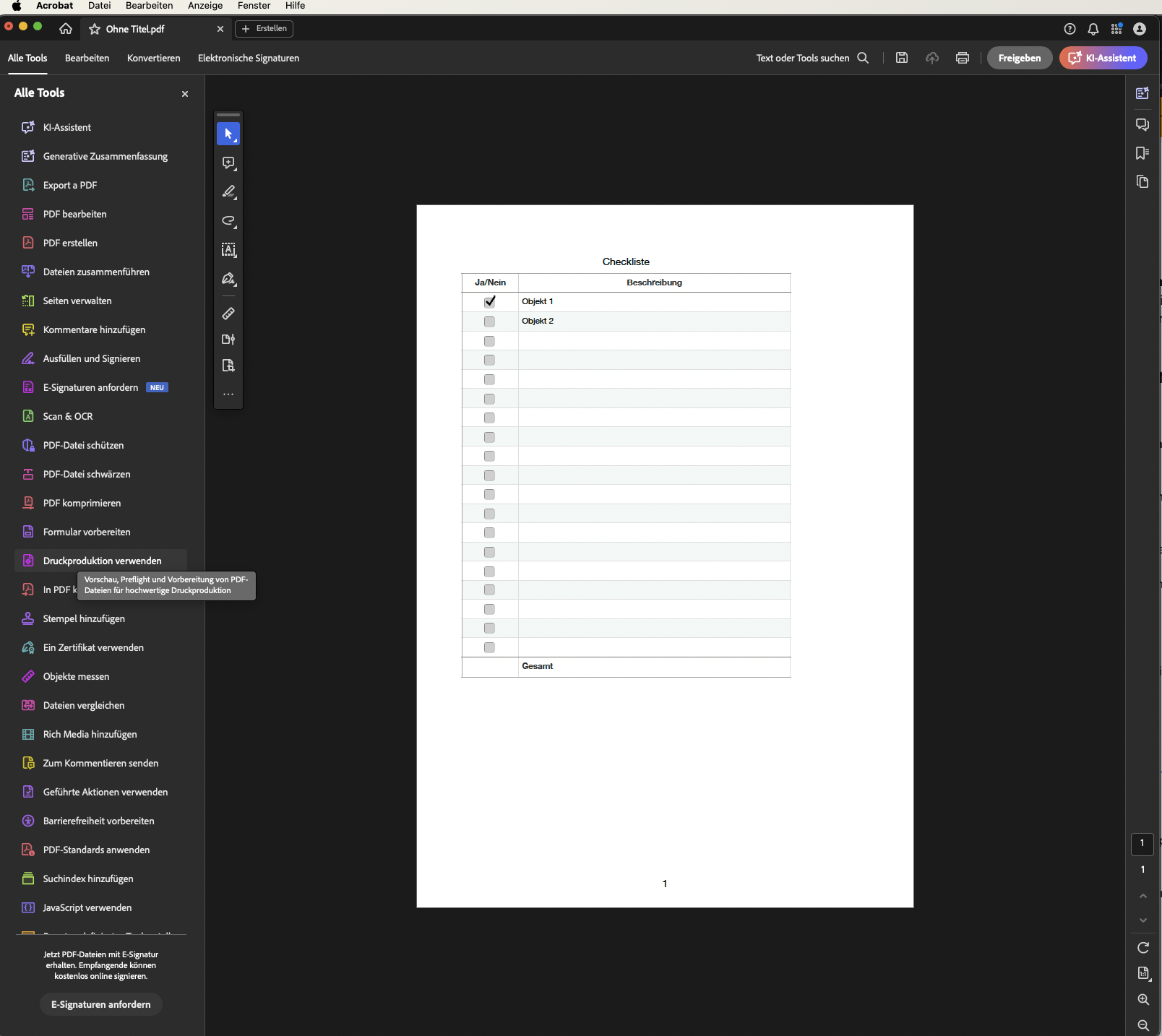Rotate the page view
This screenshot has width=1162, height=1036.
click(x=1143, y=948)
